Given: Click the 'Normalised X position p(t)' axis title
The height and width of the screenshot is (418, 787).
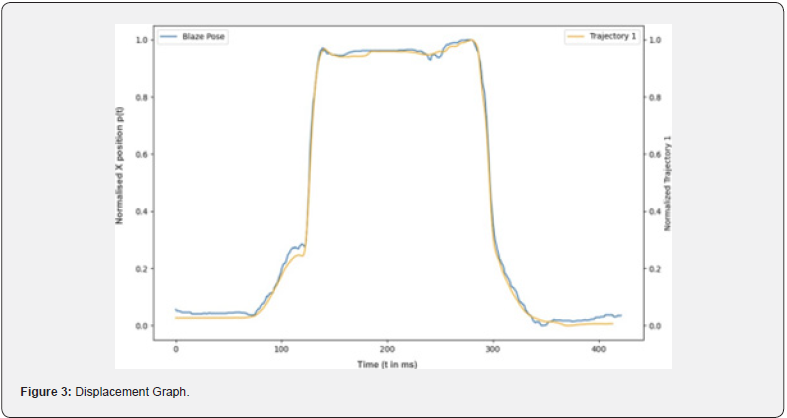Looking at the screenshot, I should coord(120,170).
